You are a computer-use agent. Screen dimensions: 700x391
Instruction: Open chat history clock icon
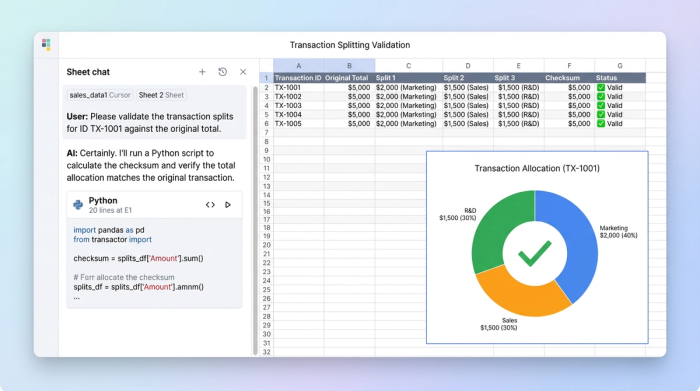click(222, 72)
